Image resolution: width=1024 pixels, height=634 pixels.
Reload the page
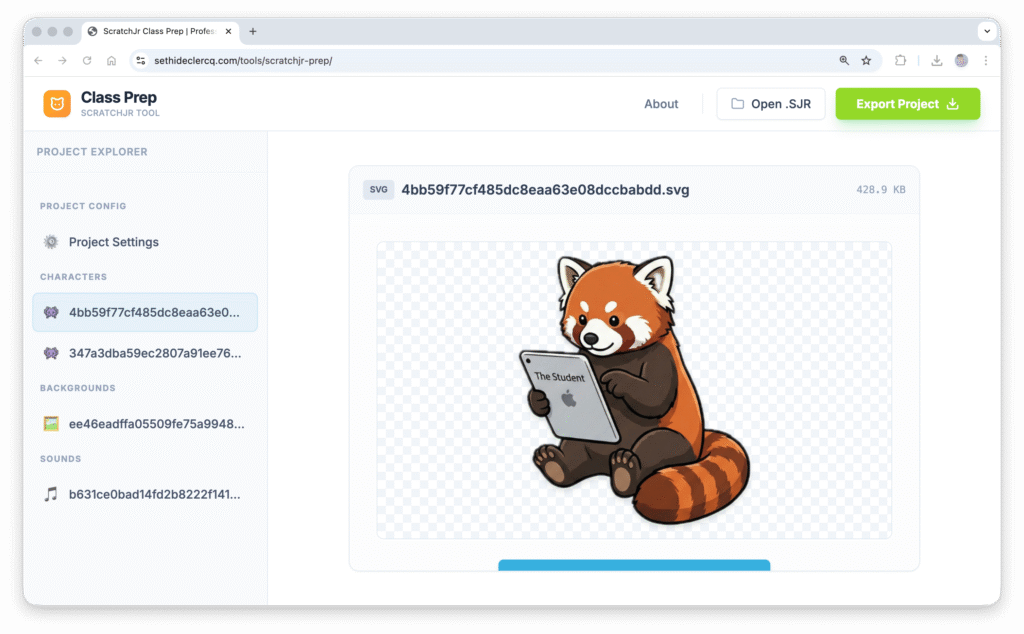[87, 61]
